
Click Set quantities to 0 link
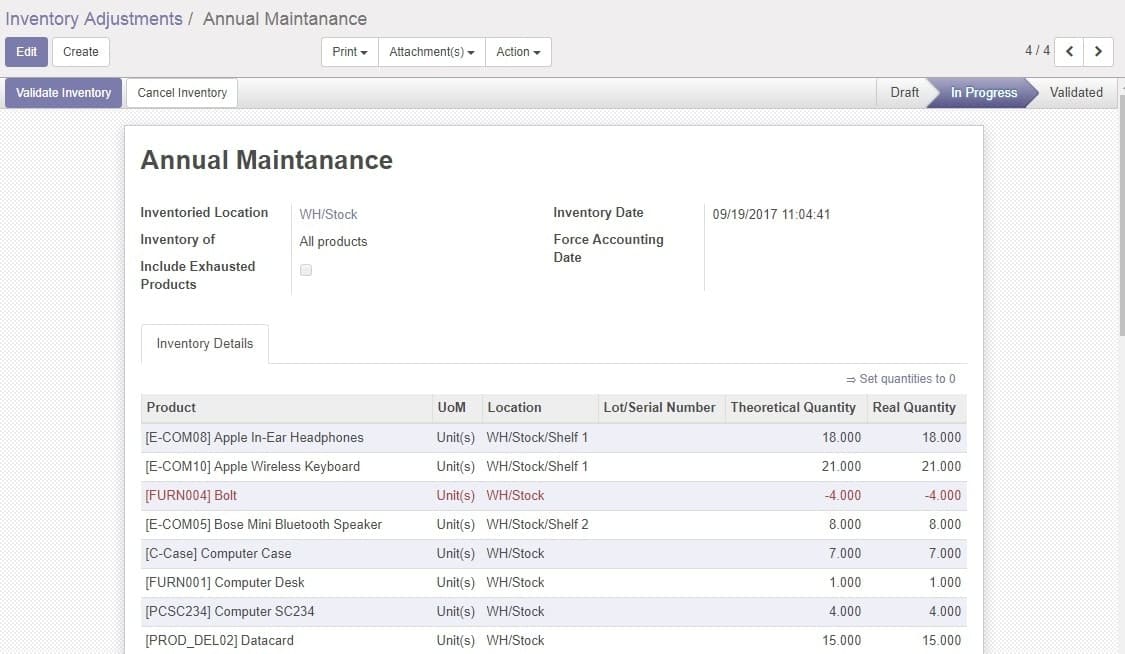pos(900,379)
